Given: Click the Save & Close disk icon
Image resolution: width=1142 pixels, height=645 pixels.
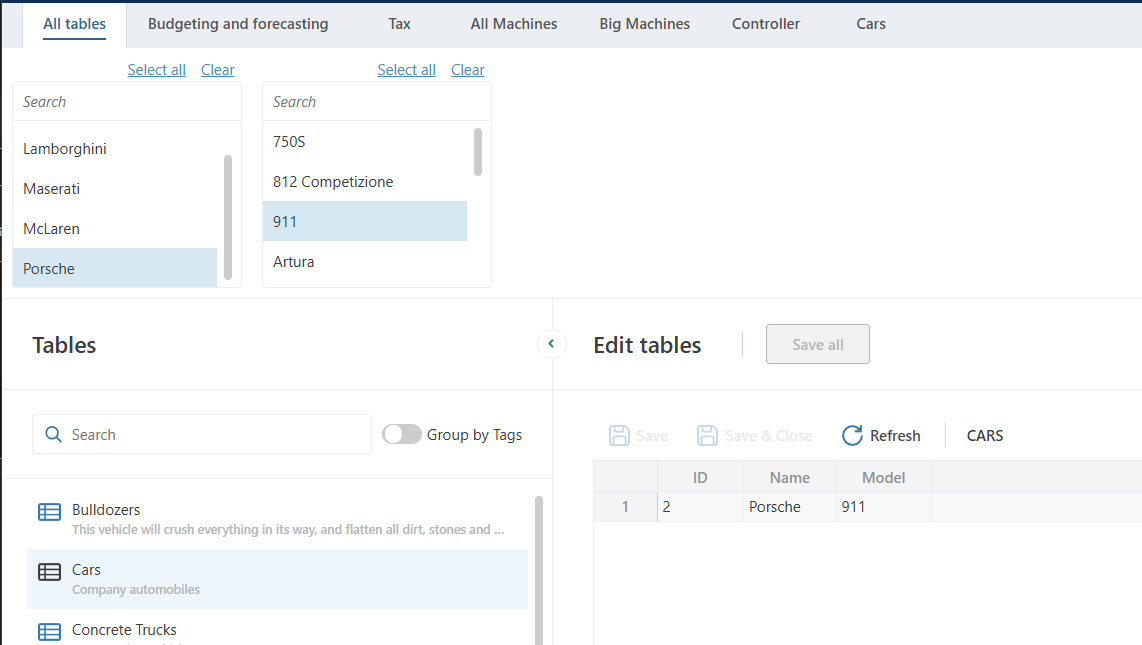Looking at the screenshot, I should point(708,435).
